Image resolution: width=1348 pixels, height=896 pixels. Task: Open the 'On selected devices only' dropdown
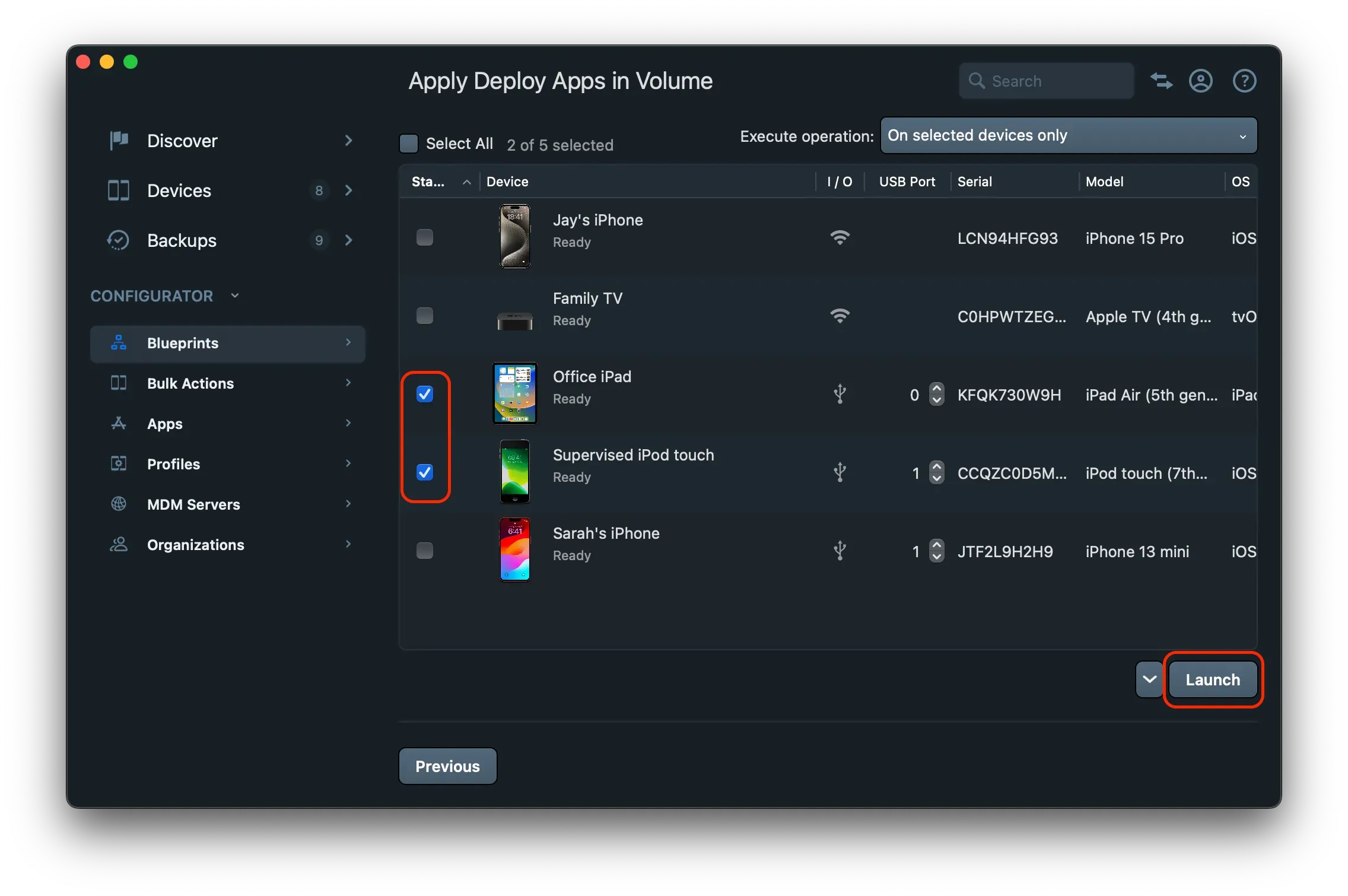[x=1068, y=135]
